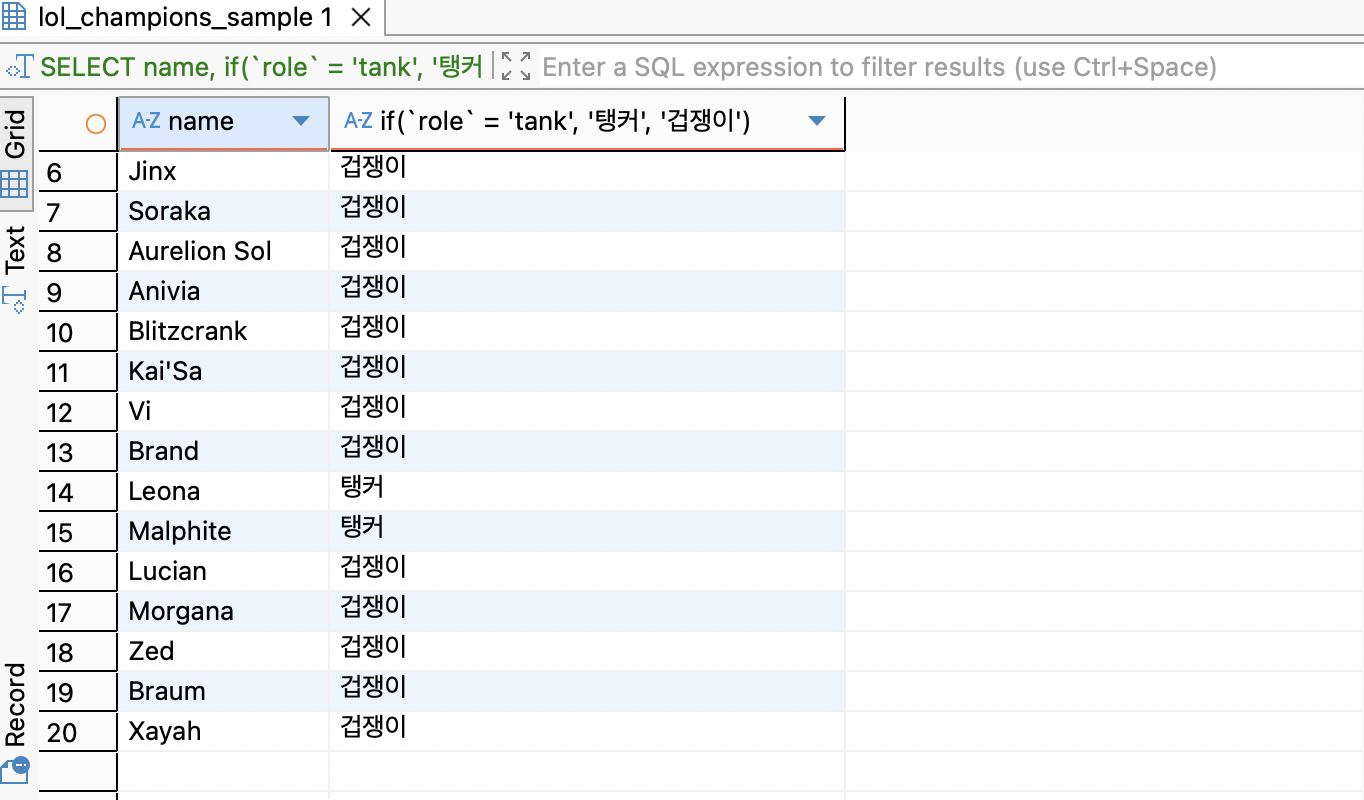Click the Leona name cell
Image resolution: width=1364 pixels, height=800 pixels.
[x=224, y=491]
